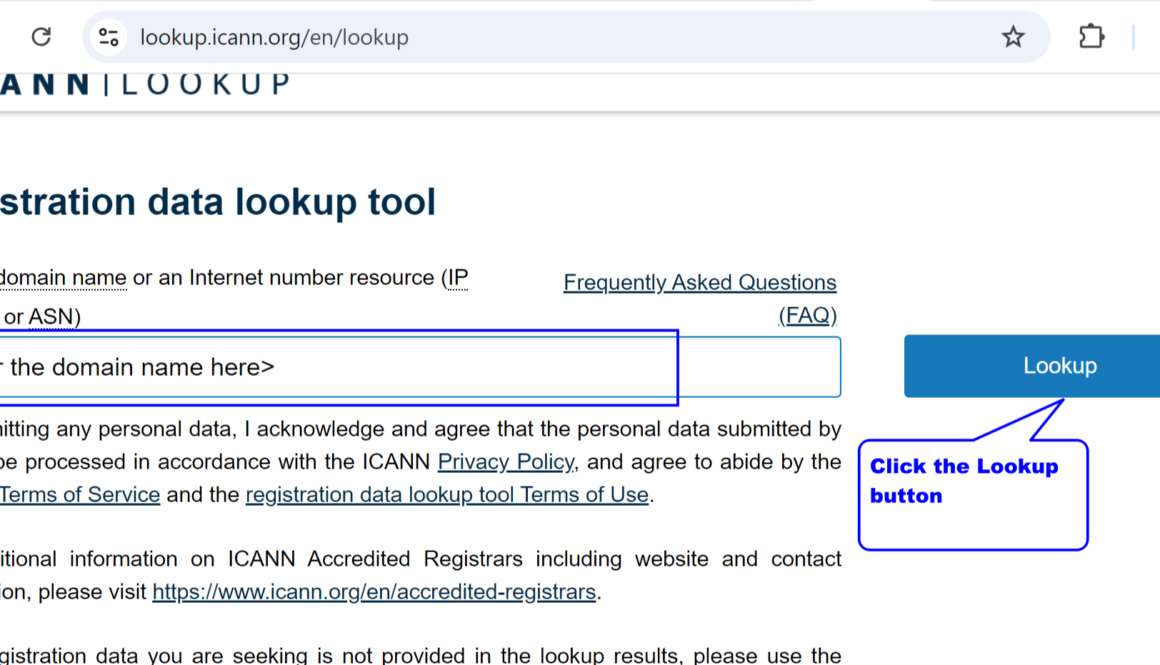Click the puzzle-piece extensions icon

tap(1091, 36)
